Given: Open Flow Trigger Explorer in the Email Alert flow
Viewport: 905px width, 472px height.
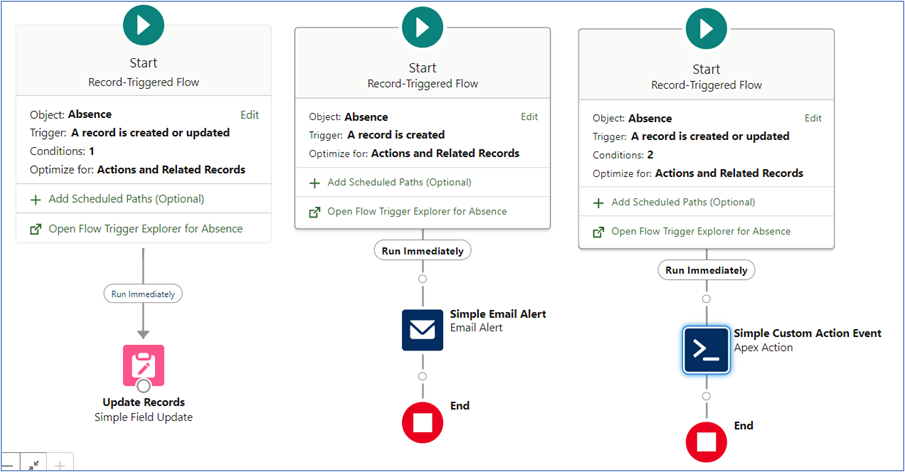Looking at the screenshot, I should 417,211.
